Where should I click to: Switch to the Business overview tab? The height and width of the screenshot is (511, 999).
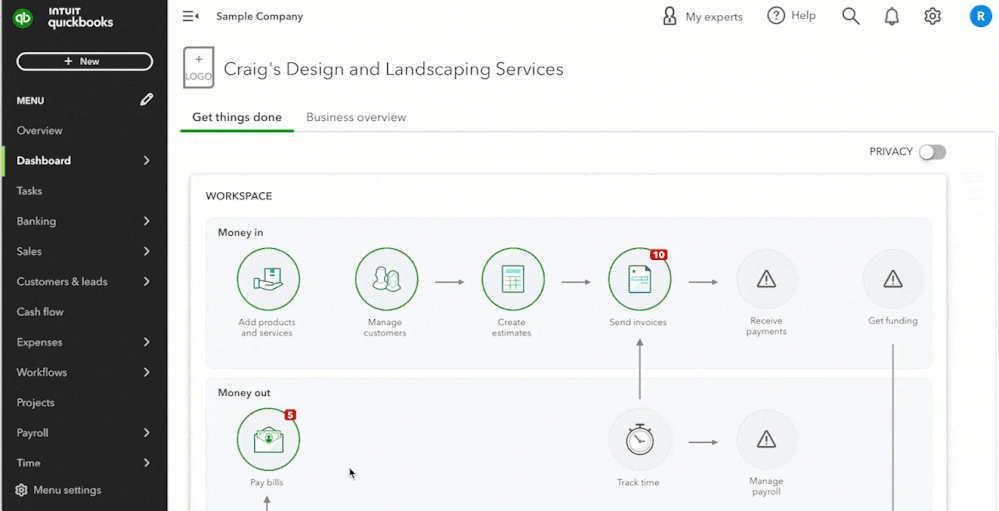point(356,117)
